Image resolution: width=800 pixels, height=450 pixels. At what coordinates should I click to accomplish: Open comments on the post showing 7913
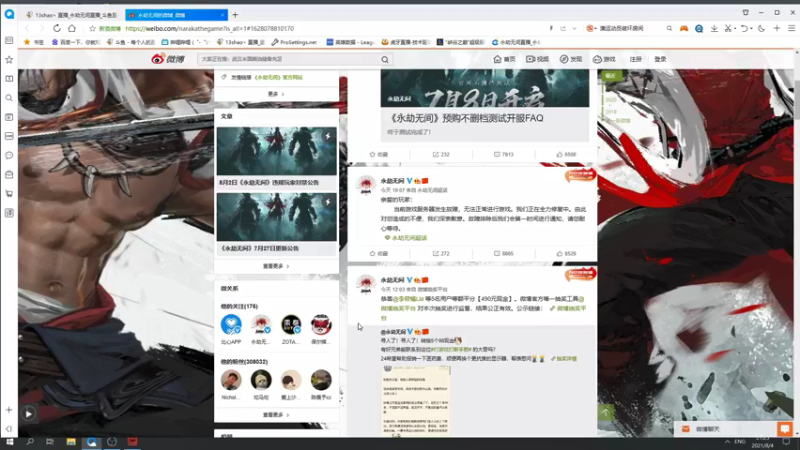(504, 154)
